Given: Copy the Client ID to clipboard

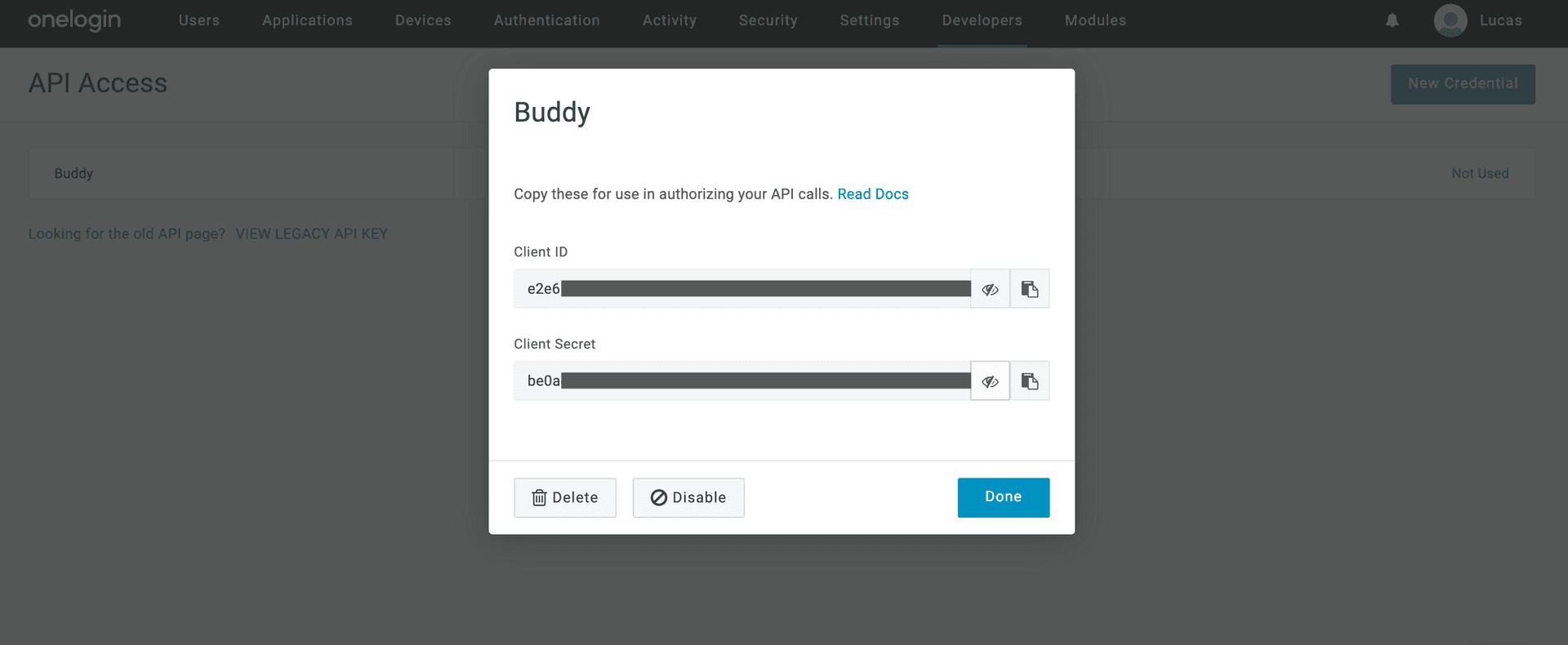Looking at the screenshot, I should coord(1030,289).
